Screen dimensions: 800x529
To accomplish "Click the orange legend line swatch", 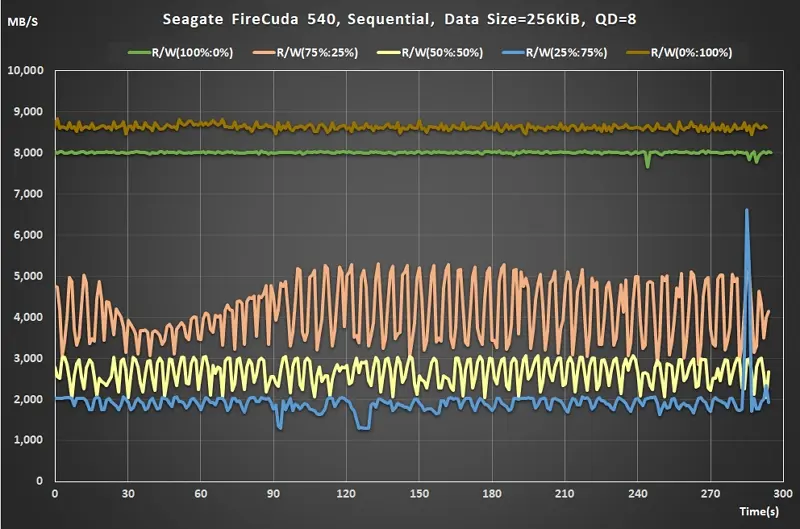I will (x=264, y=53).
